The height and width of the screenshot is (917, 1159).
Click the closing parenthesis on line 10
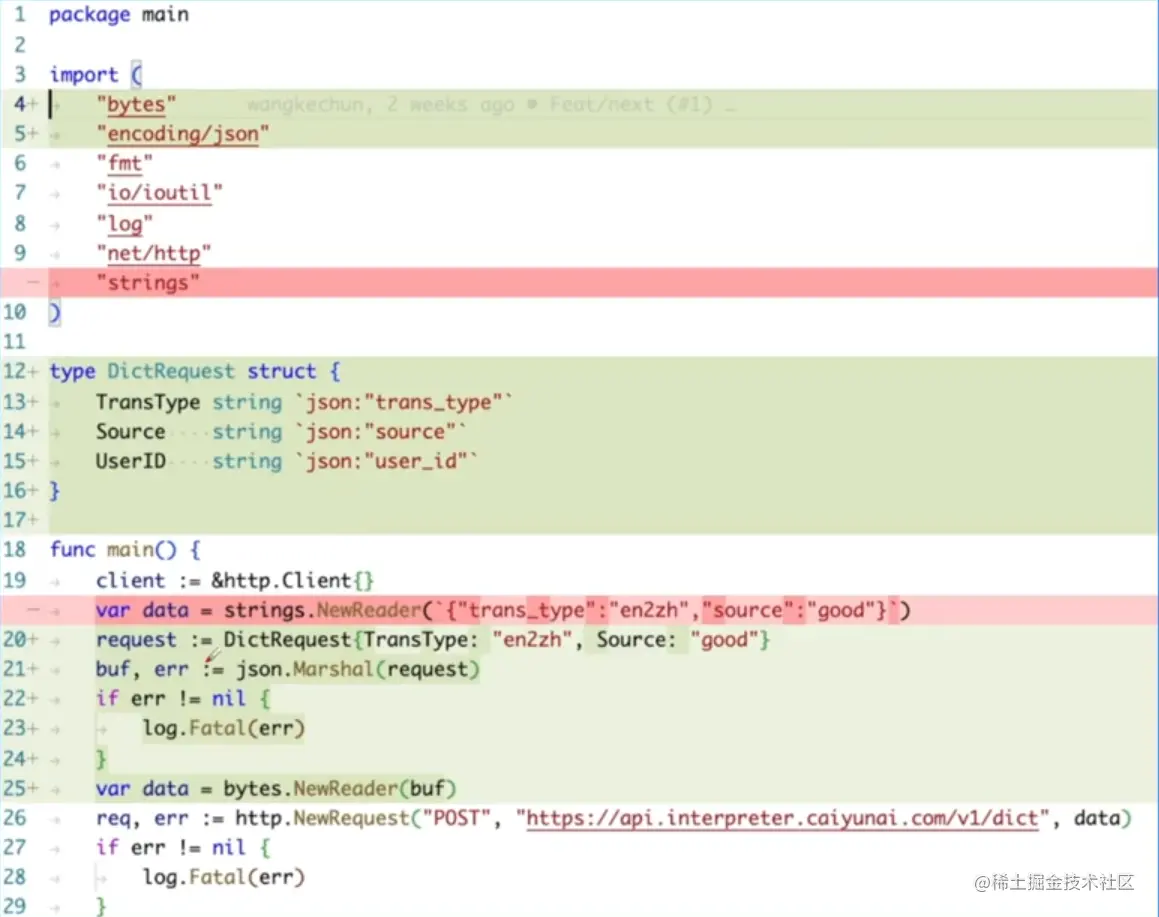coord(54,313)
